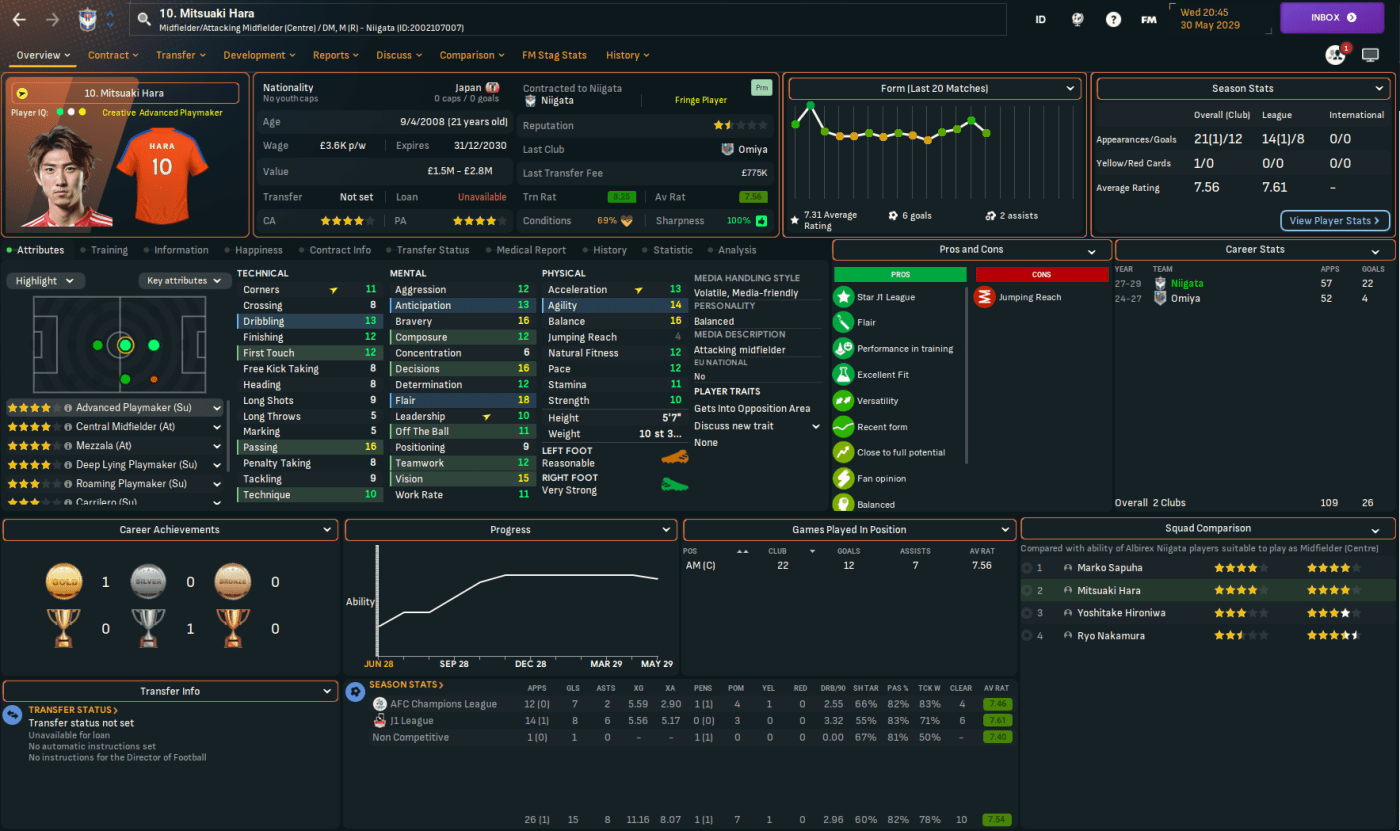Open the social group icon with notification badge
Viewport: 1400px width, 831px height.
pyautogui.click(x=1335, y=55)
